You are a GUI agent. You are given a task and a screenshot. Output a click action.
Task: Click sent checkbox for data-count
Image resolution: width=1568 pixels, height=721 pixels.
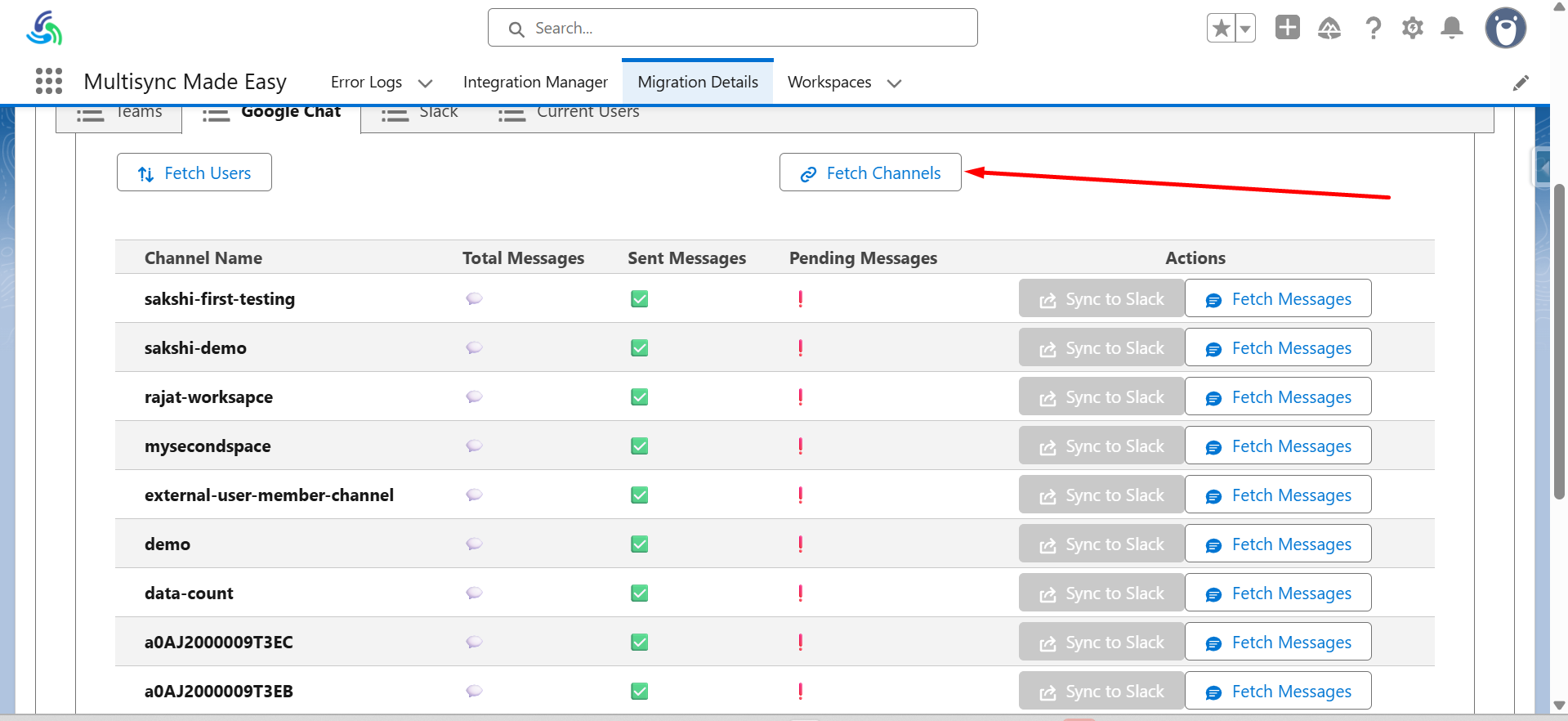click(x=640, y=593)
